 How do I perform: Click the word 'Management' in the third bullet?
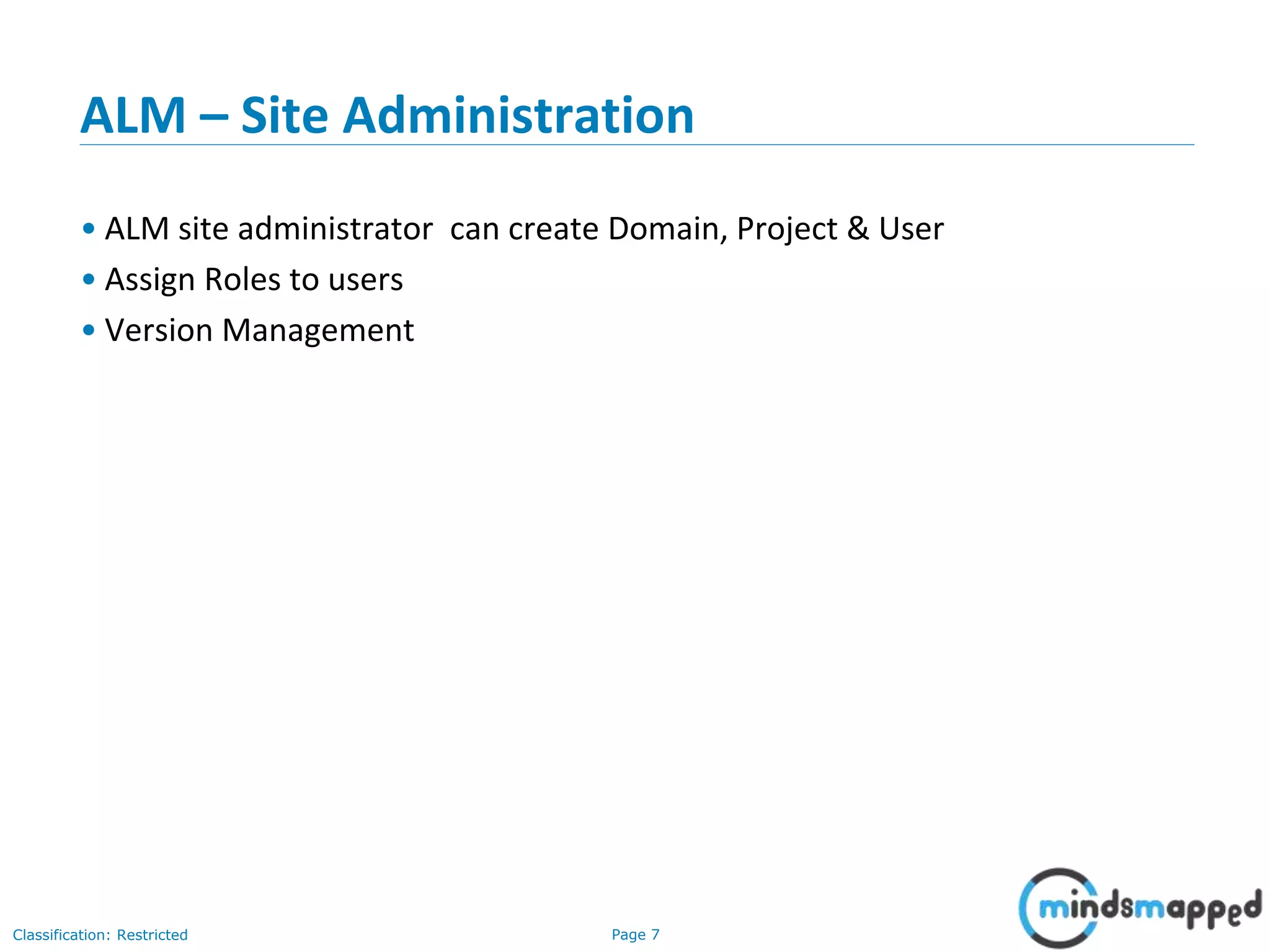tap(317, 330)
